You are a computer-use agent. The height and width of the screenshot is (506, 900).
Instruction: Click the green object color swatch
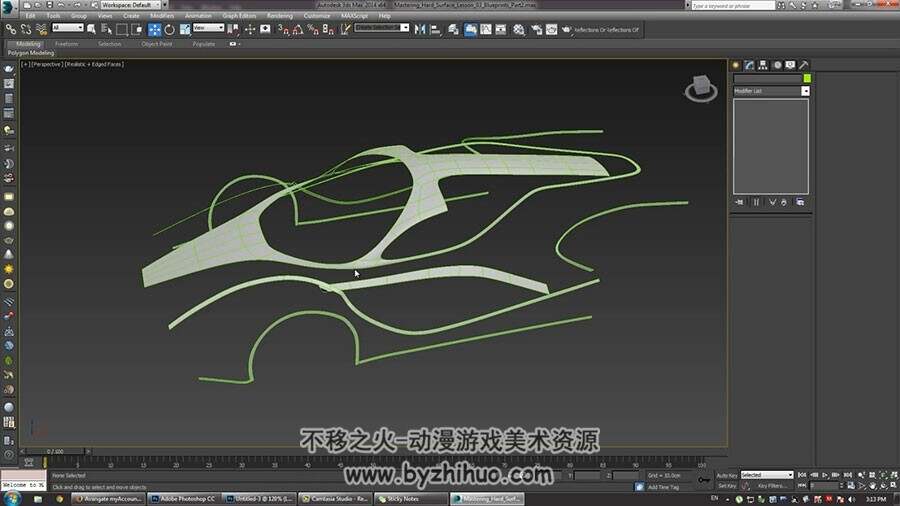point(807,79)
